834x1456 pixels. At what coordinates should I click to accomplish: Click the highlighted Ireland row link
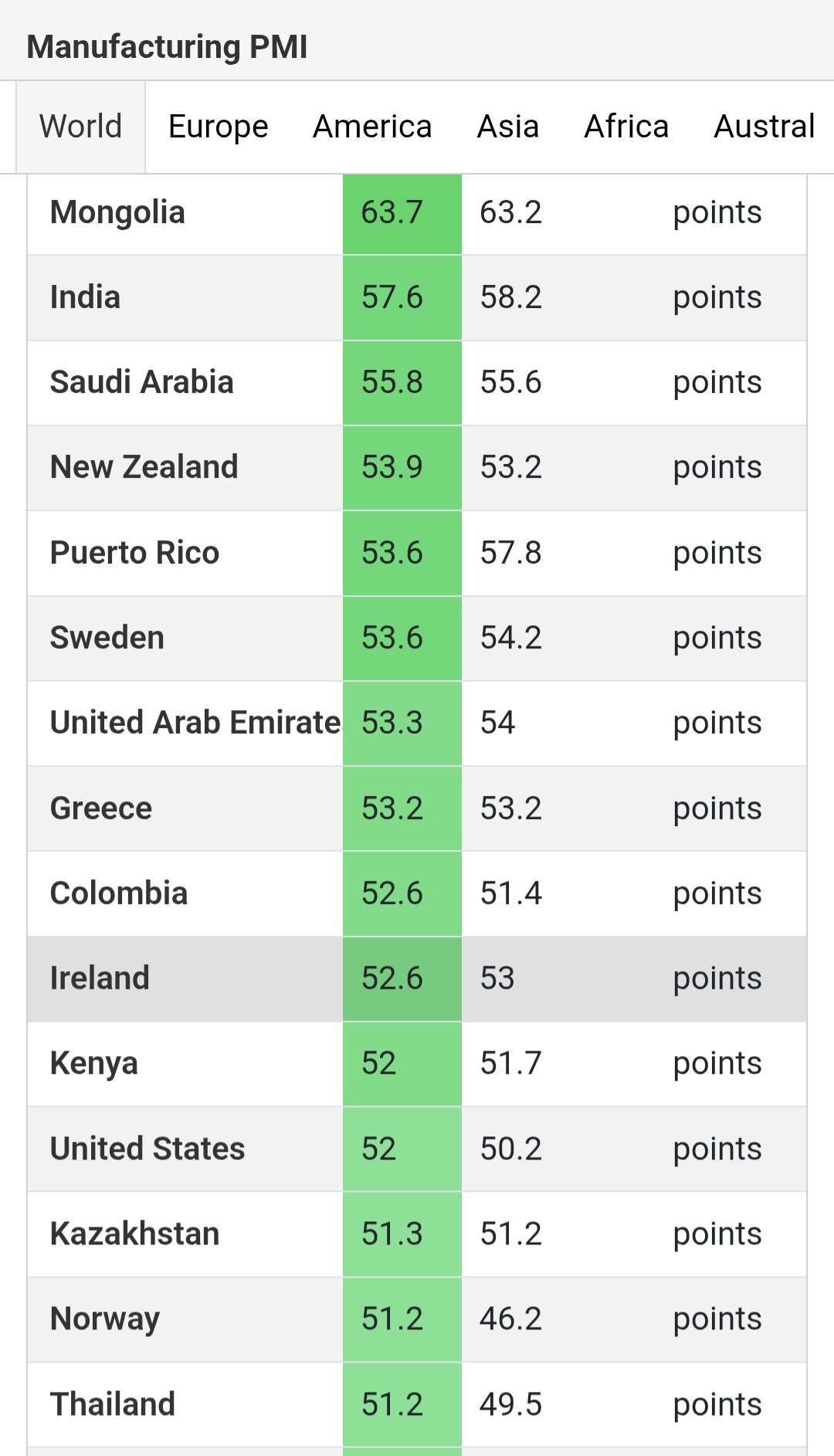click(x=99, y=978)
